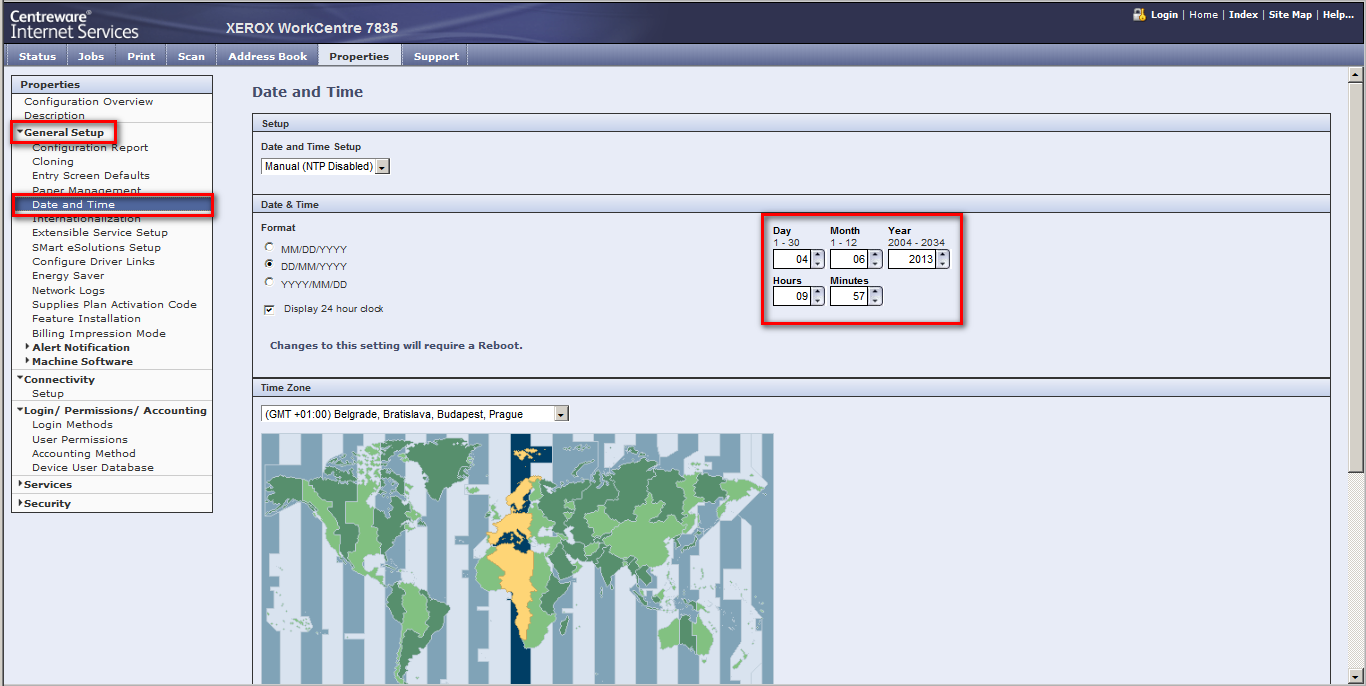Click the Site Map link
The height and width of the screenshot is (686, 1366).
click(1290, 15)
